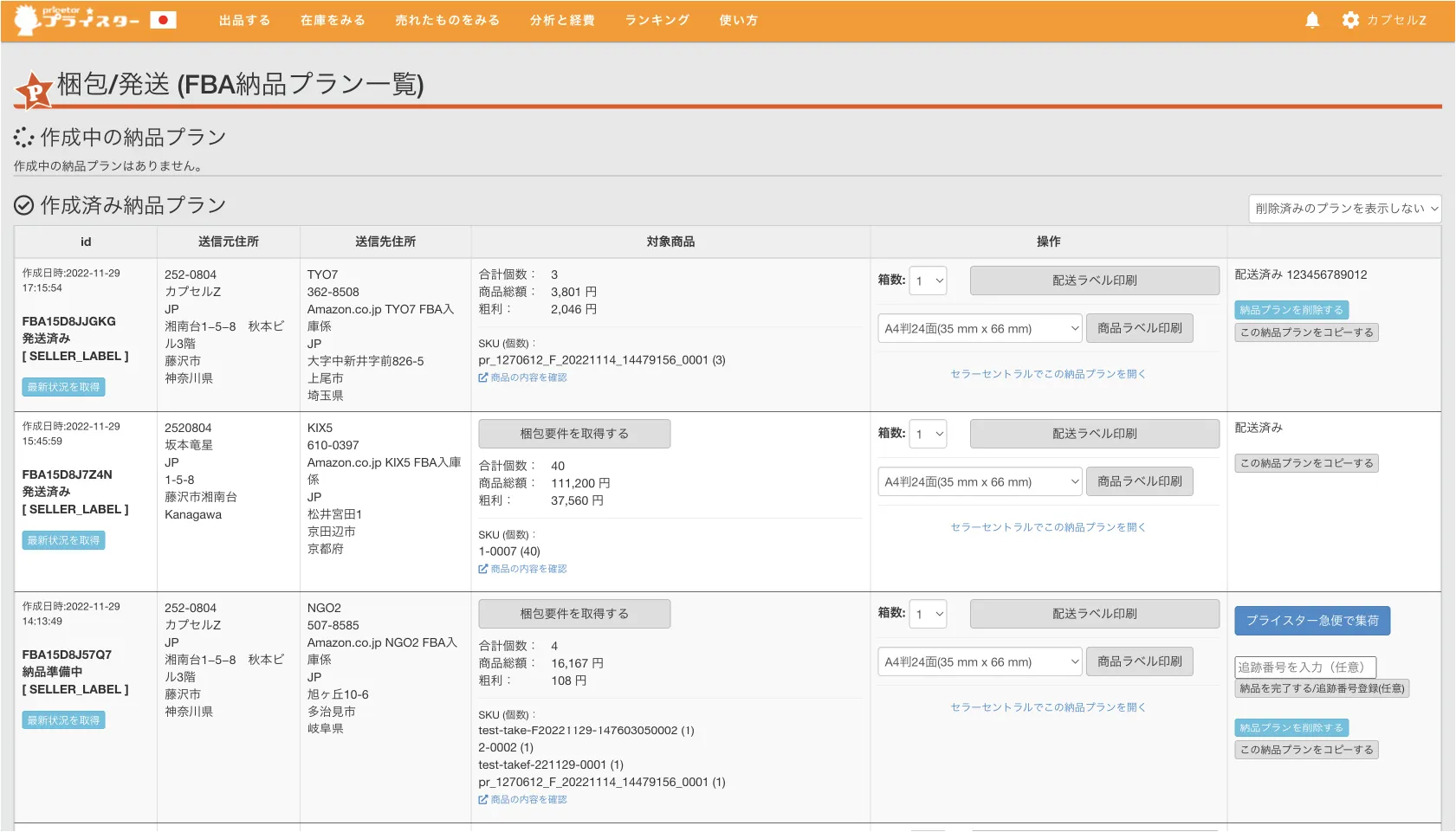Open label size dropdown for FBA15D8JJGKG
The width and height of the screenshot is (1456, 832).
(980, 328)
